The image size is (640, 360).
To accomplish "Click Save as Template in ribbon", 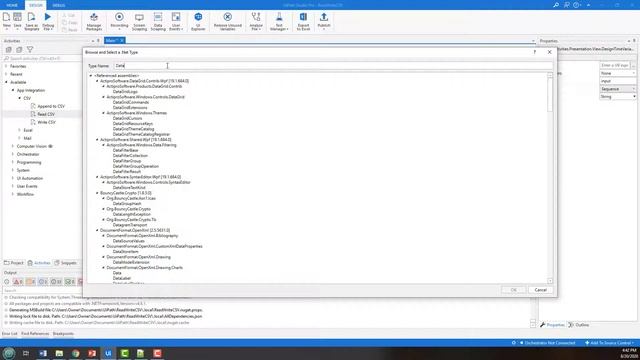I will pyautogui.click(x=31, y=21).
